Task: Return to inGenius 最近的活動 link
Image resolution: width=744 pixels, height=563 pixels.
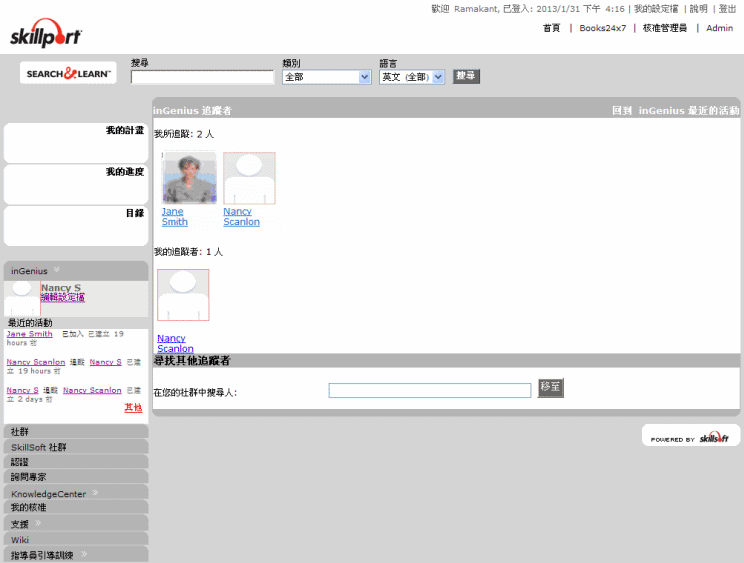Action: (x=676, y=111)
